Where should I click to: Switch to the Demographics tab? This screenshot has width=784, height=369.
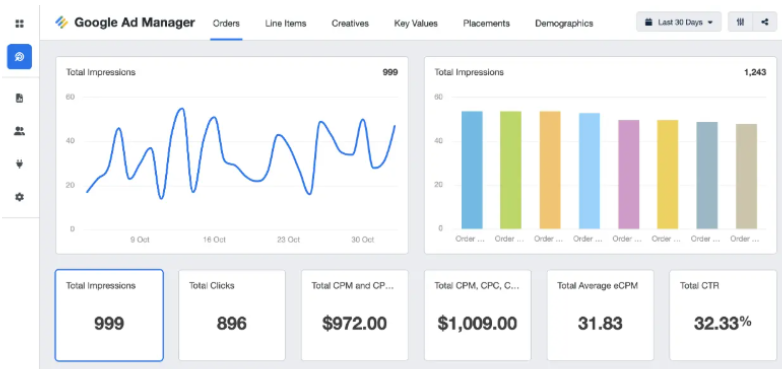[564, 24]
